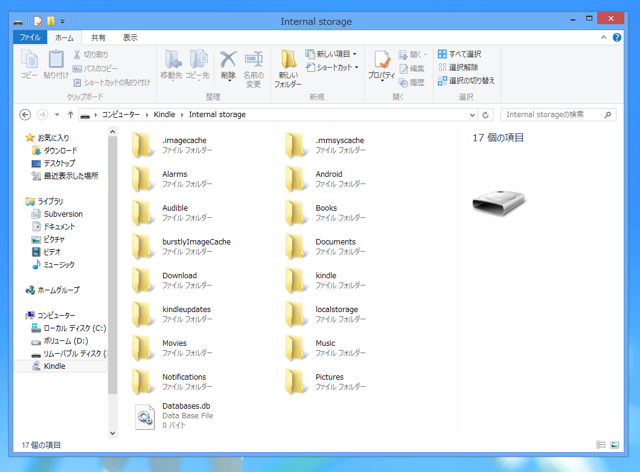Image resolution: width=640 pixels, height=472 pixels.
Task: Click Copy path (パスのコピー)
Action: pyautogui.click(x=95, y=69)
